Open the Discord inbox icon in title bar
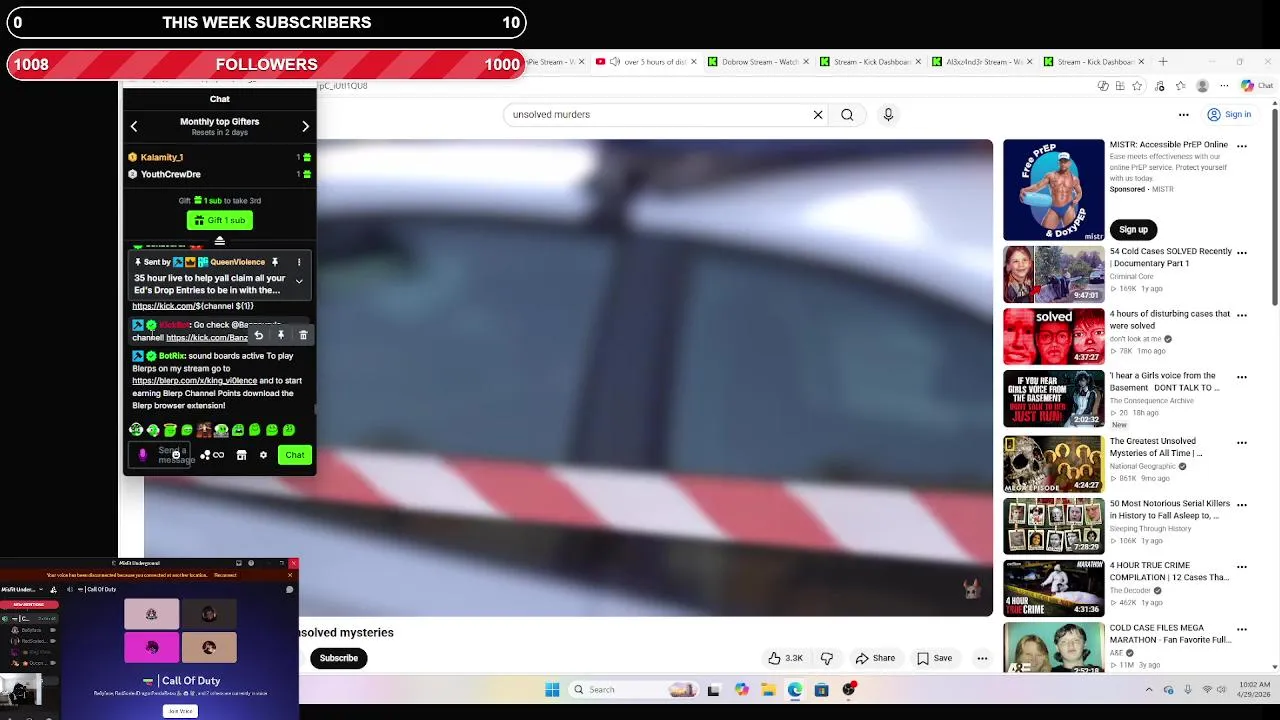This screenshot has width=1280, height=720. tap(238, 563)
